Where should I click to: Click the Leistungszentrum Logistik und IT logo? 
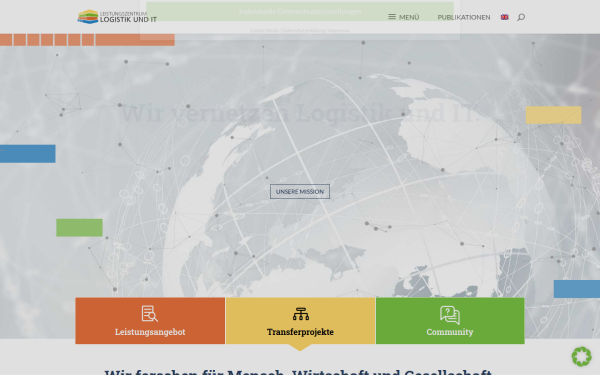coord(117,17)
